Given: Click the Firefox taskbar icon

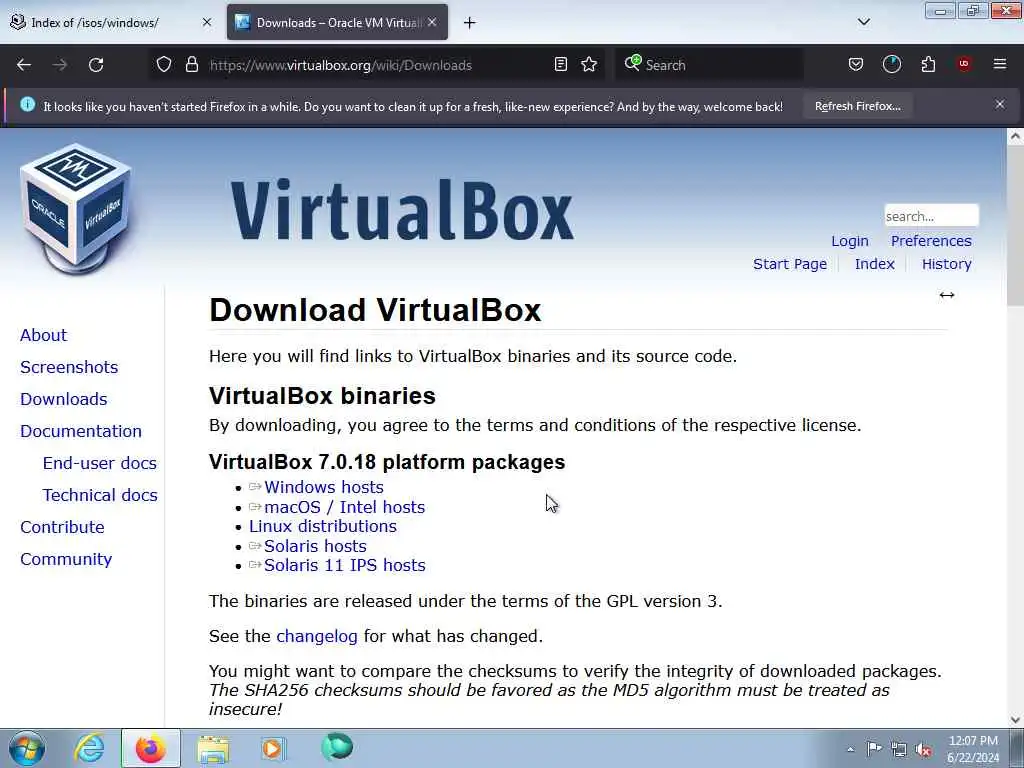Looking at the screenshot, I should point(150,748).
